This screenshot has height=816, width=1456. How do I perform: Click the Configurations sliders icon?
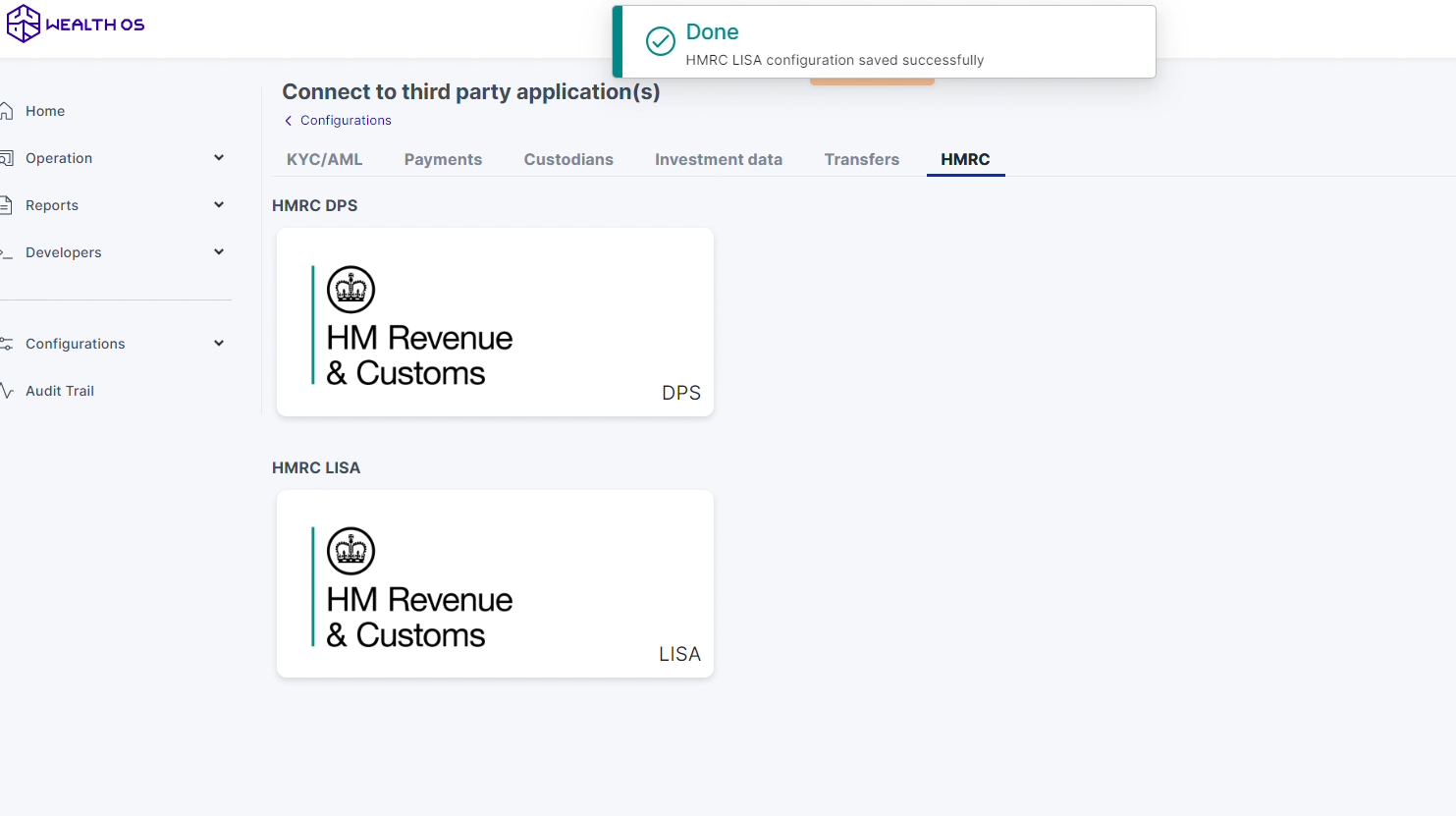pos(6,344)
